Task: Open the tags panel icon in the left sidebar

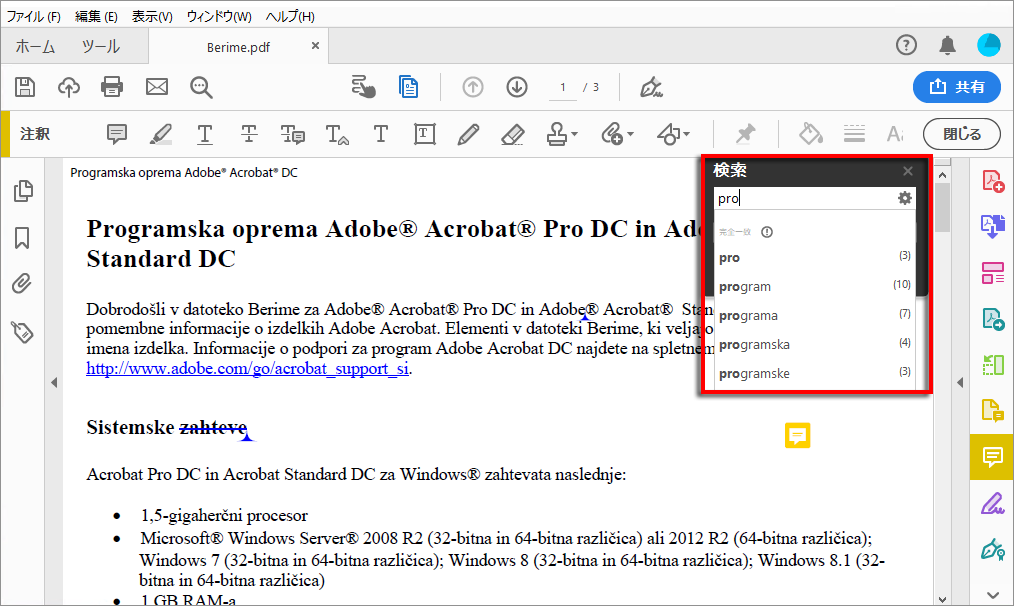Action: [22, 332]
